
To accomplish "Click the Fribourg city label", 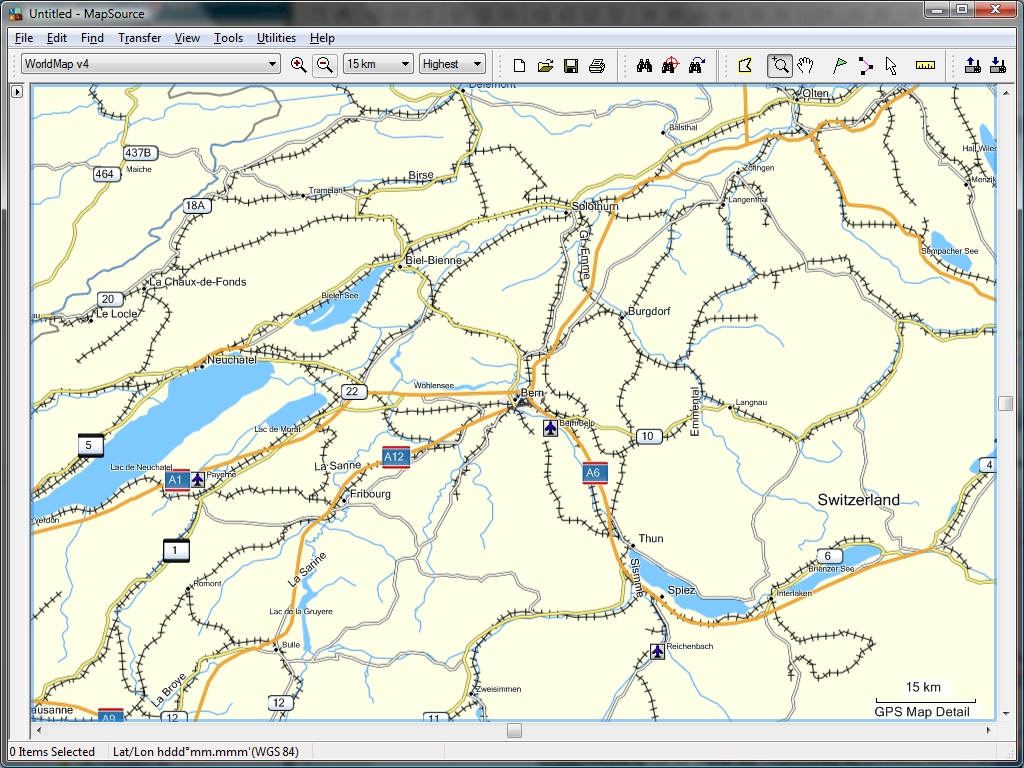I will (x=370, y=494).
